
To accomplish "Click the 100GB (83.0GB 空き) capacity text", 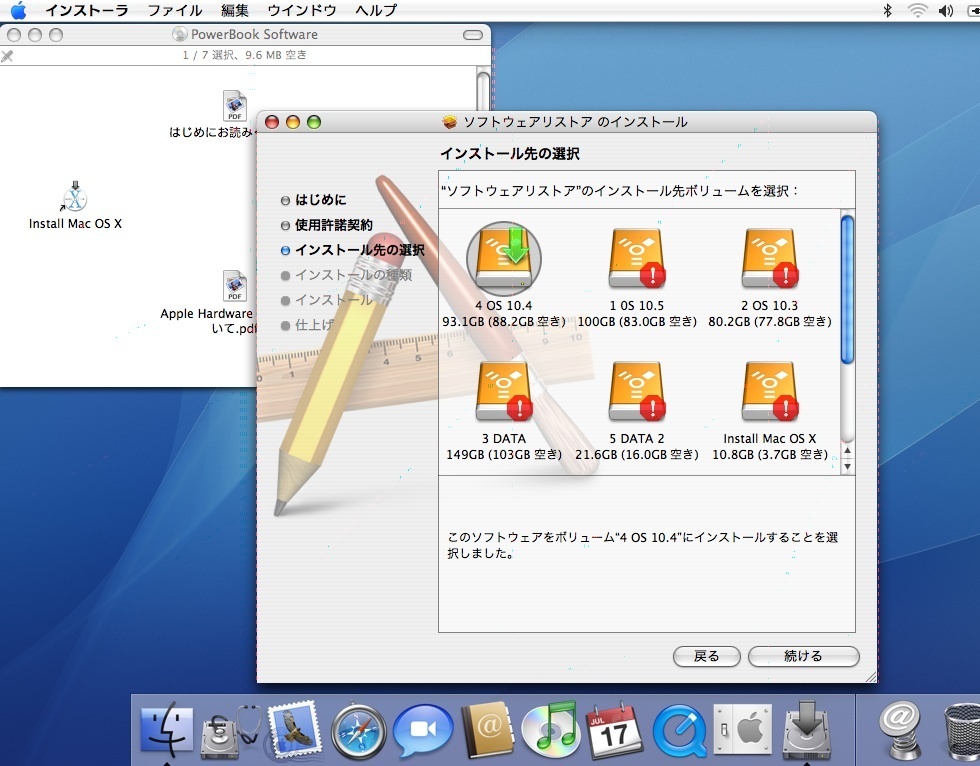I will point(637,321).
